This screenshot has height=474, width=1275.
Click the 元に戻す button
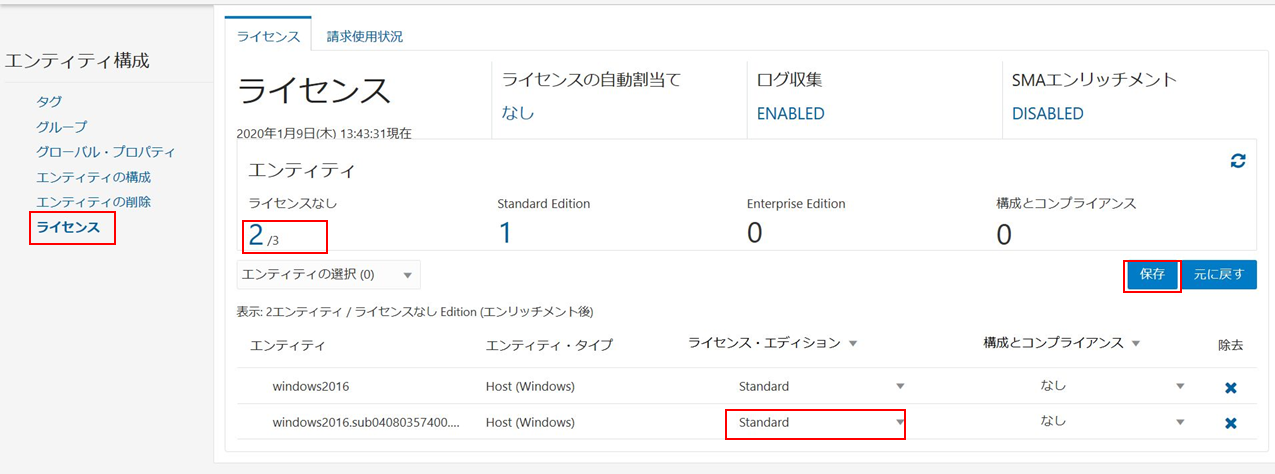[1218, 274]
